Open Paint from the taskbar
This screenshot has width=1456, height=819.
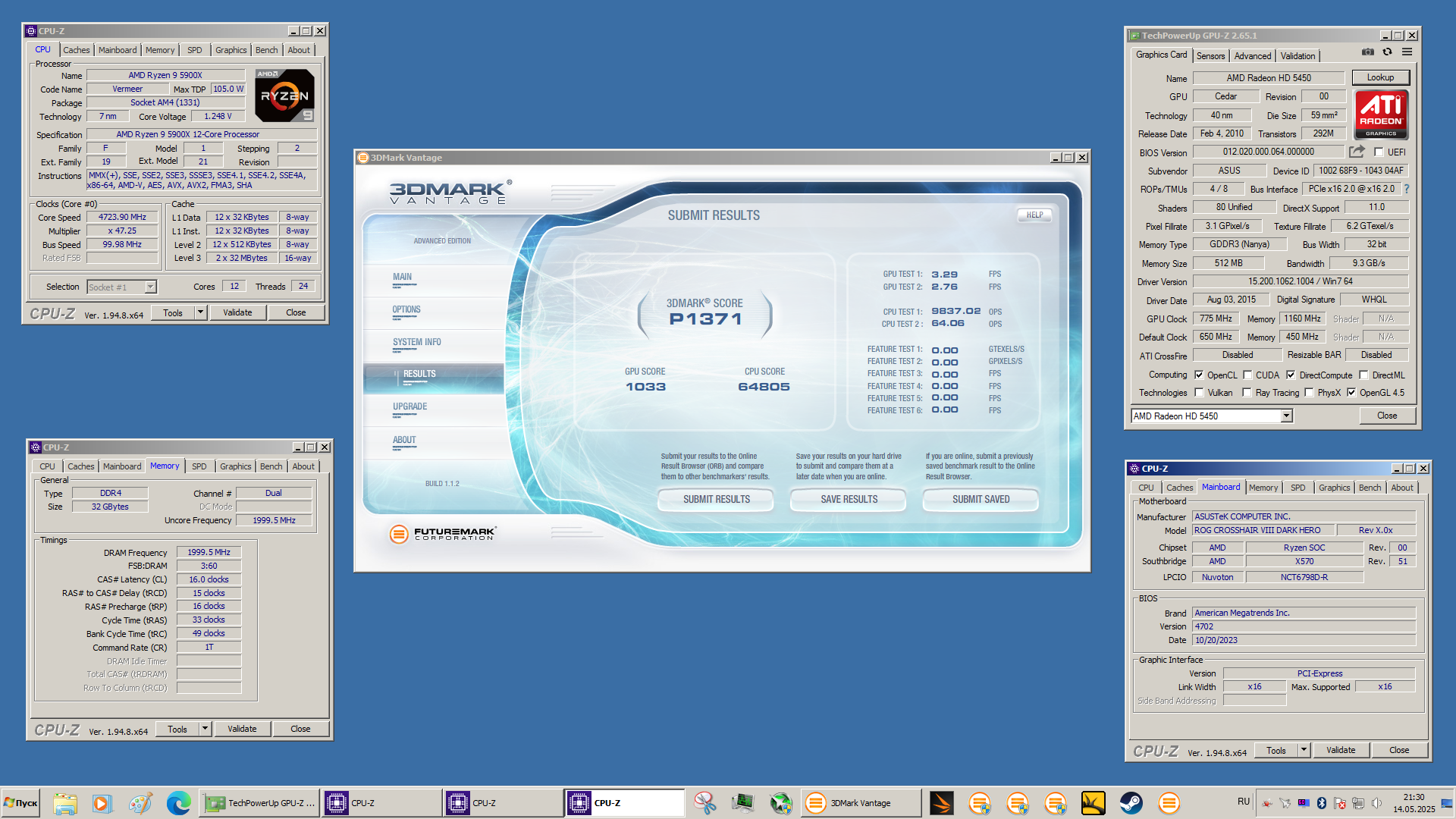pos(140,803)
